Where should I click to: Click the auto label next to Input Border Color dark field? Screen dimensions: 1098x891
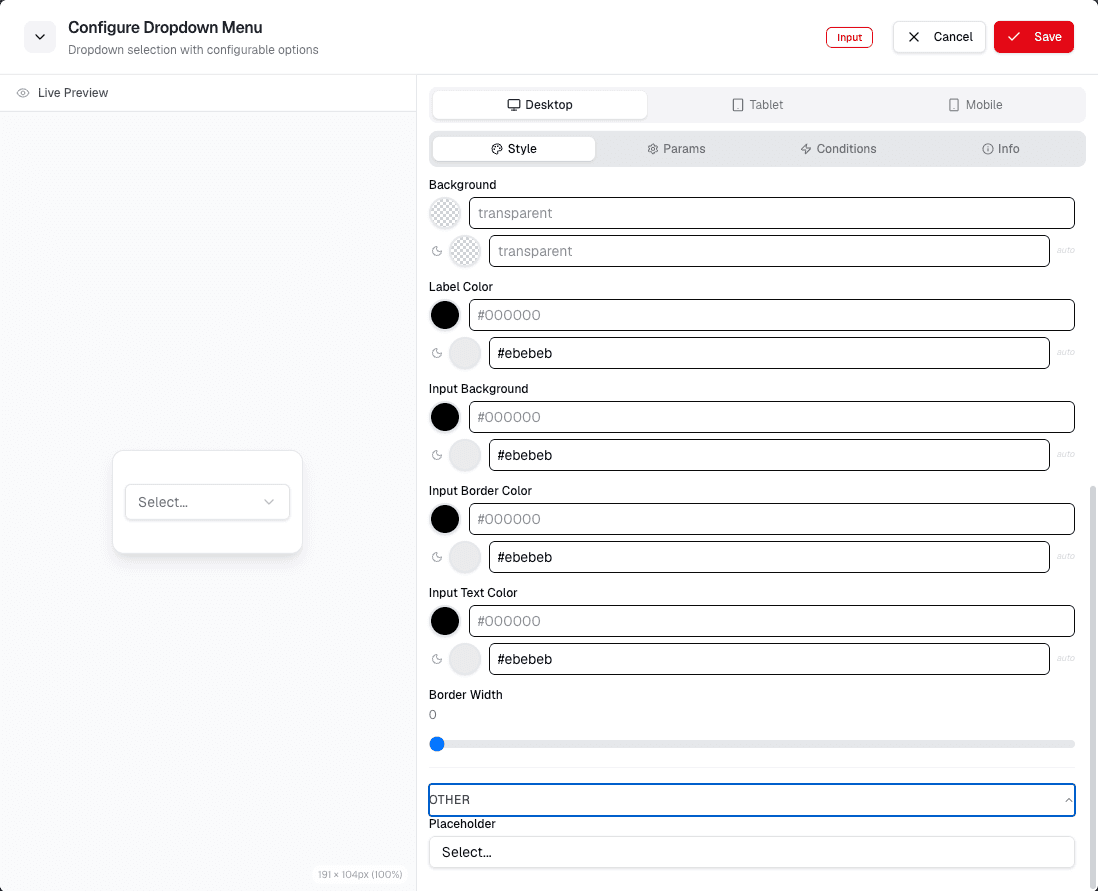(x=1066, y=556)
